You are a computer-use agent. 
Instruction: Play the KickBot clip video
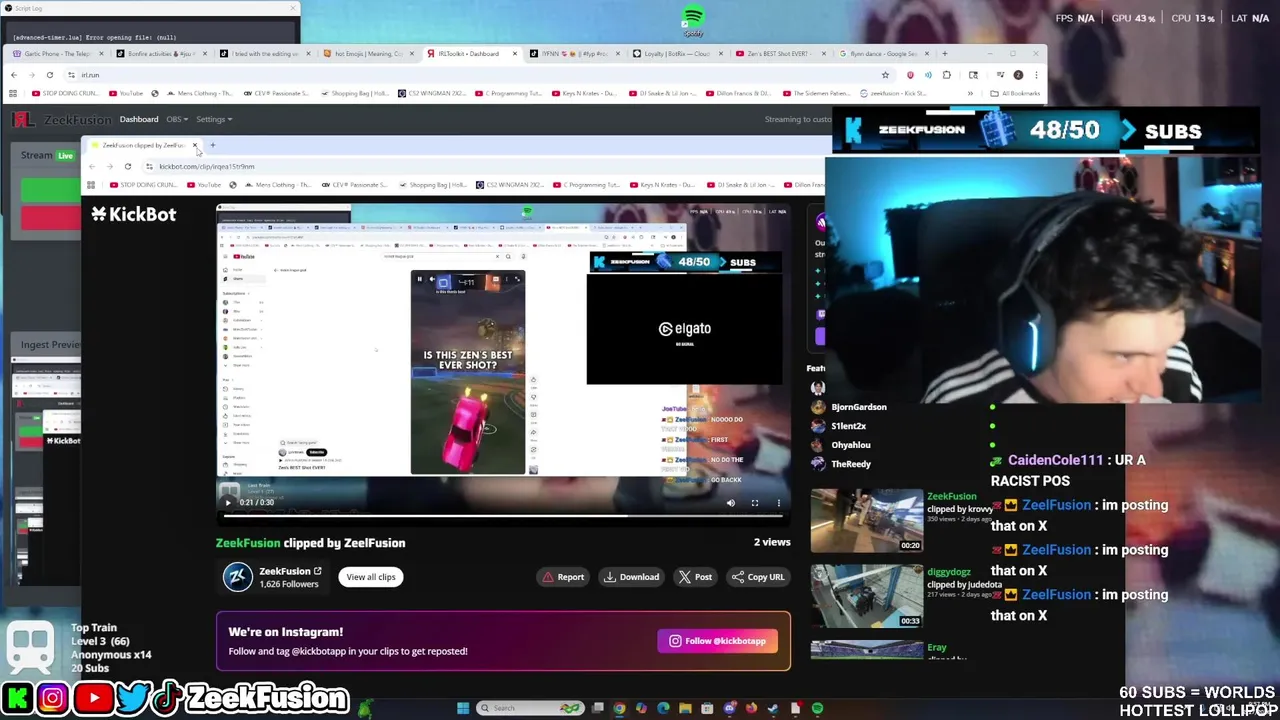click(228, 503)
